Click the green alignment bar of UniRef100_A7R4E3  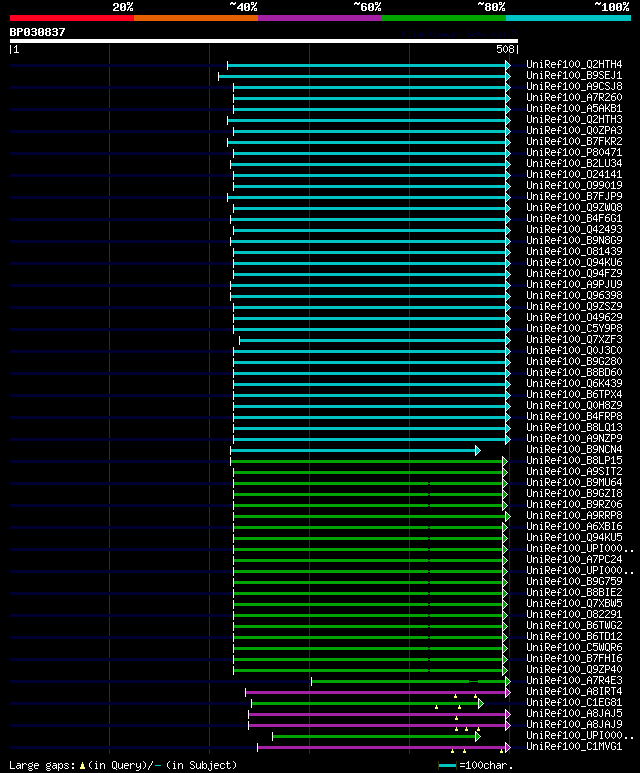point(408,681)
